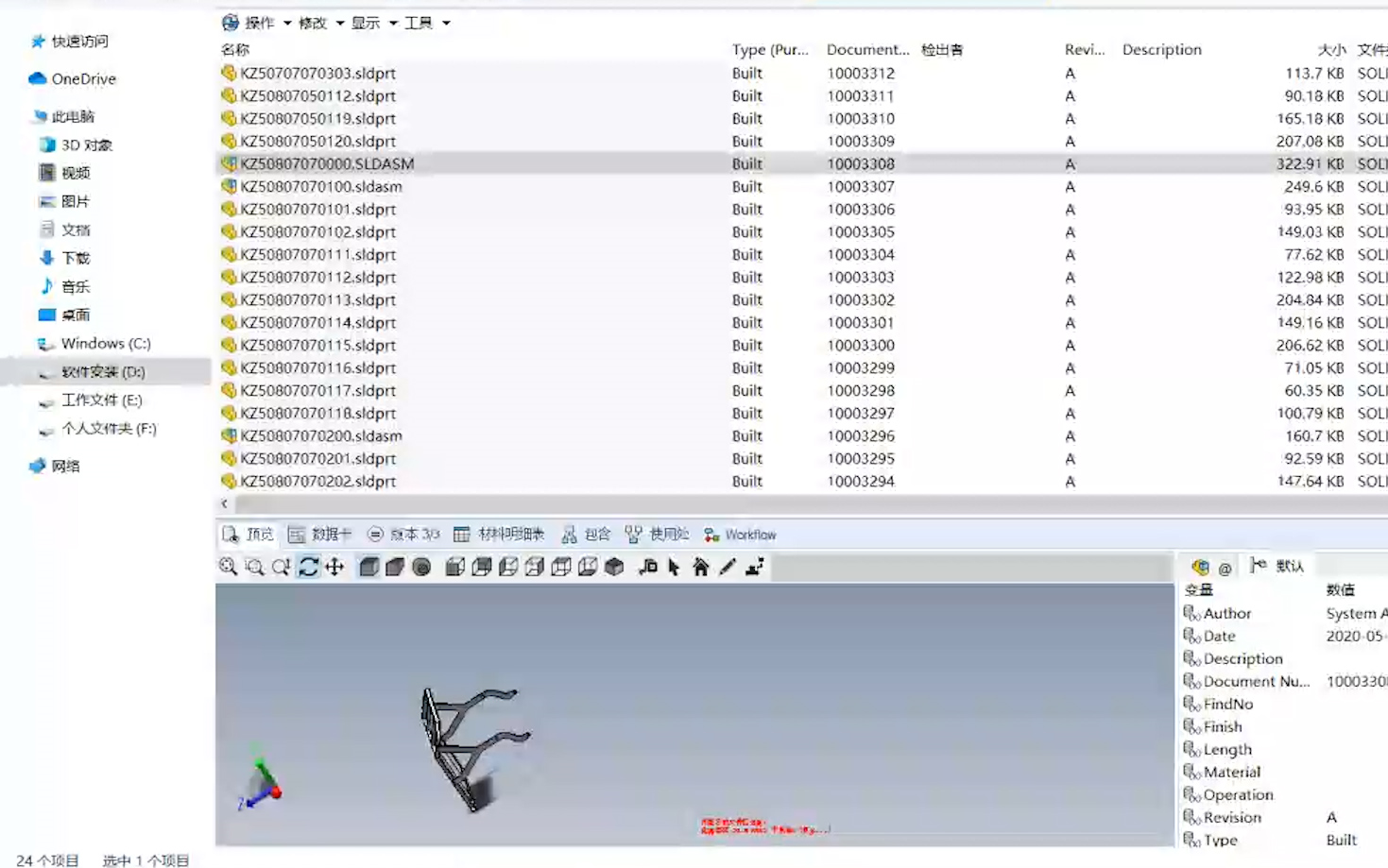The height and width of the screenshot is (868, 1388).
Task: Switch to the 材料明细表 tab
Action: (513, 534)
